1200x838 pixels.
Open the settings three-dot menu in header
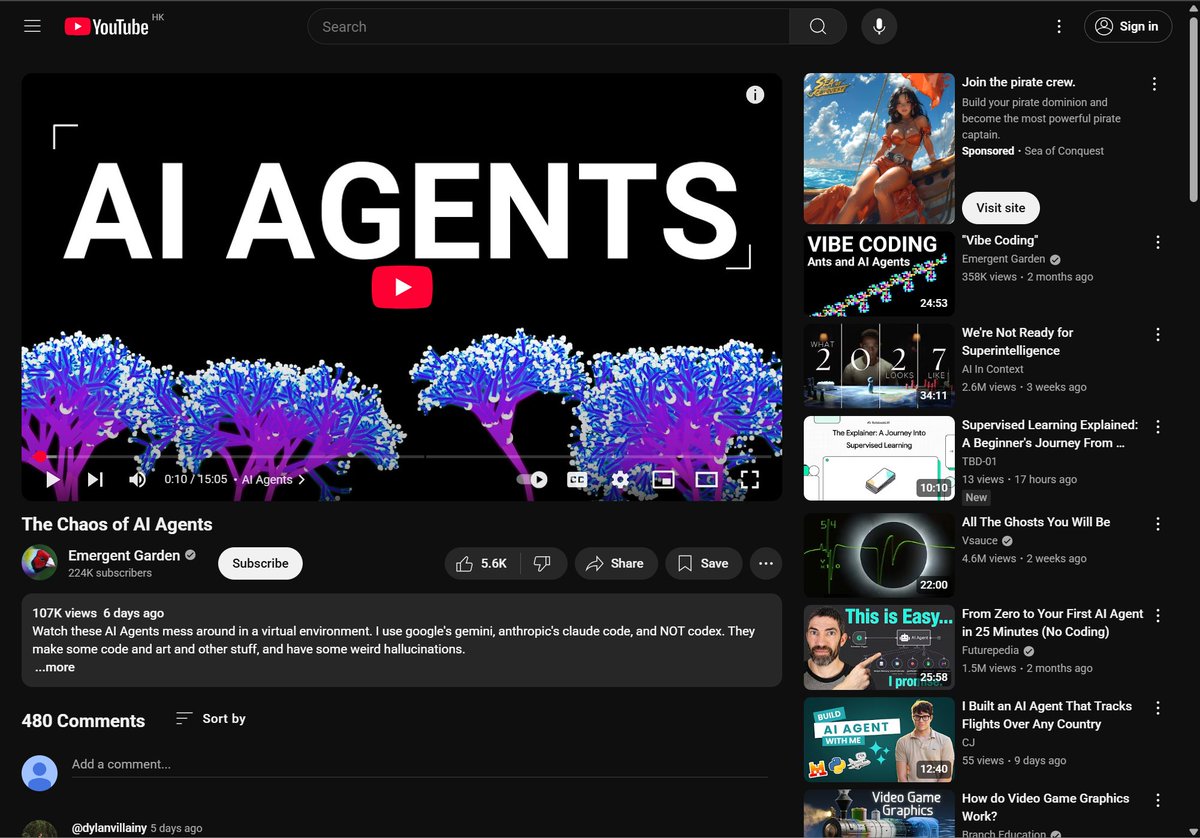pos(1059,27)
